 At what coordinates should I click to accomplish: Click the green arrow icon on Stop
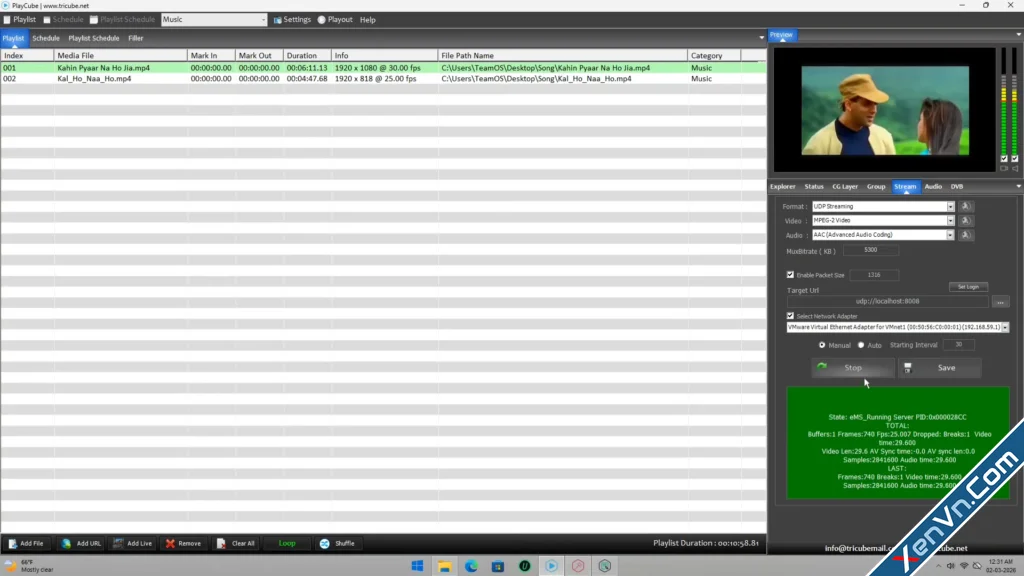pos(822,367)
